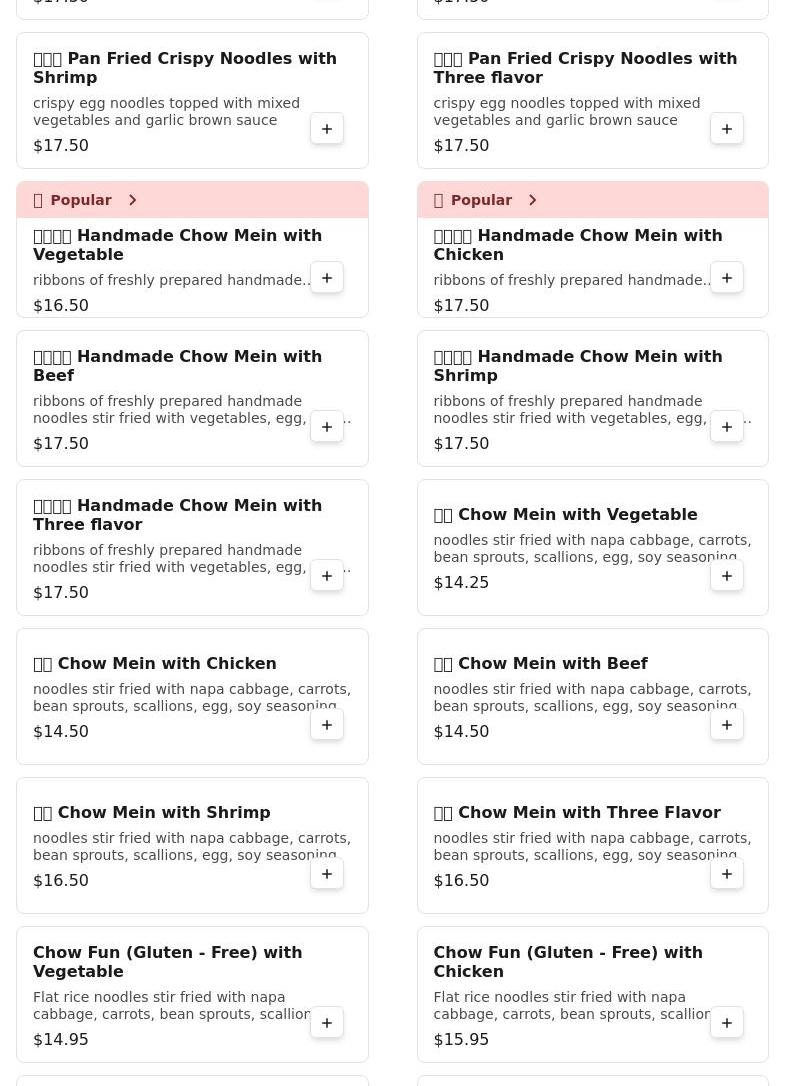Add Pan Fried Crispy Noodles Three flavor
Viewport: 785px width, 1086px height.
(727, 129)
